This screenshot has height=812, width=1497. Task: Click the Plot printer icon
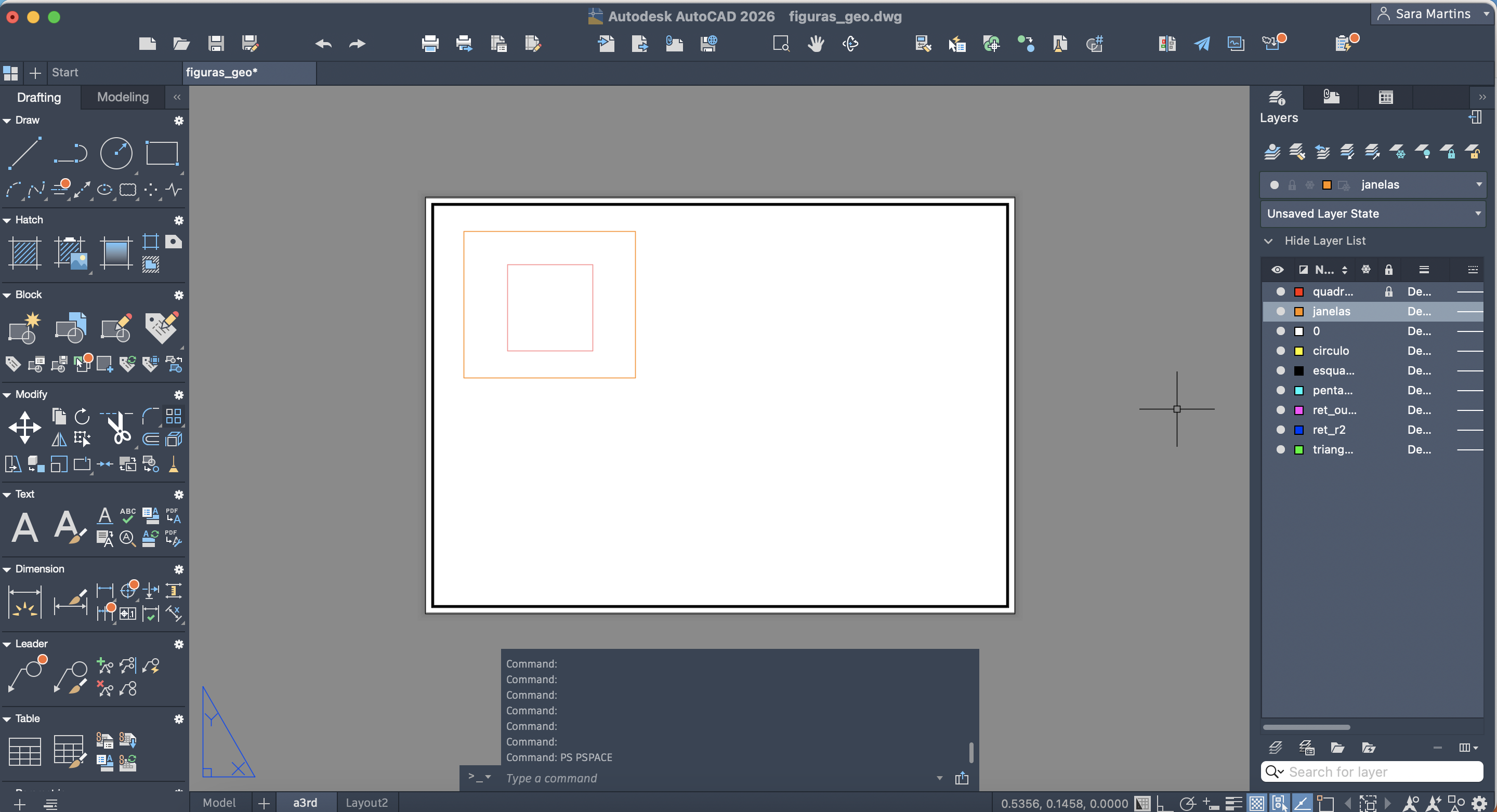point(430,44)
